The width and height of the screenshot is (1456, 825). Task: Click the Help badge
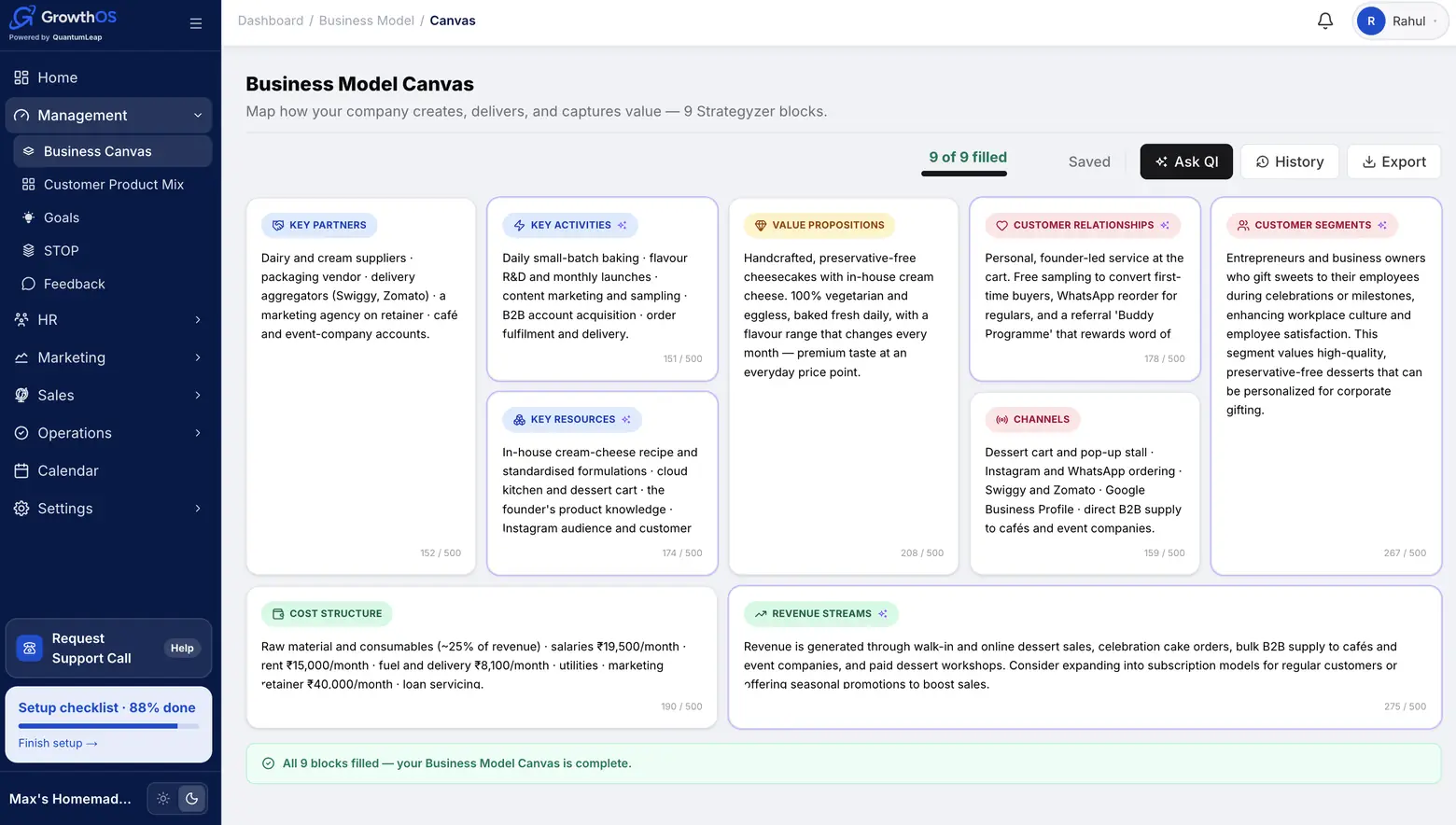tap(182, 648)
